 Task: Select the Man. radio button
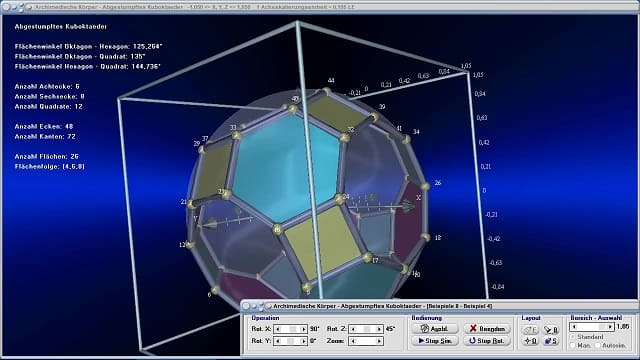[573, 345]
